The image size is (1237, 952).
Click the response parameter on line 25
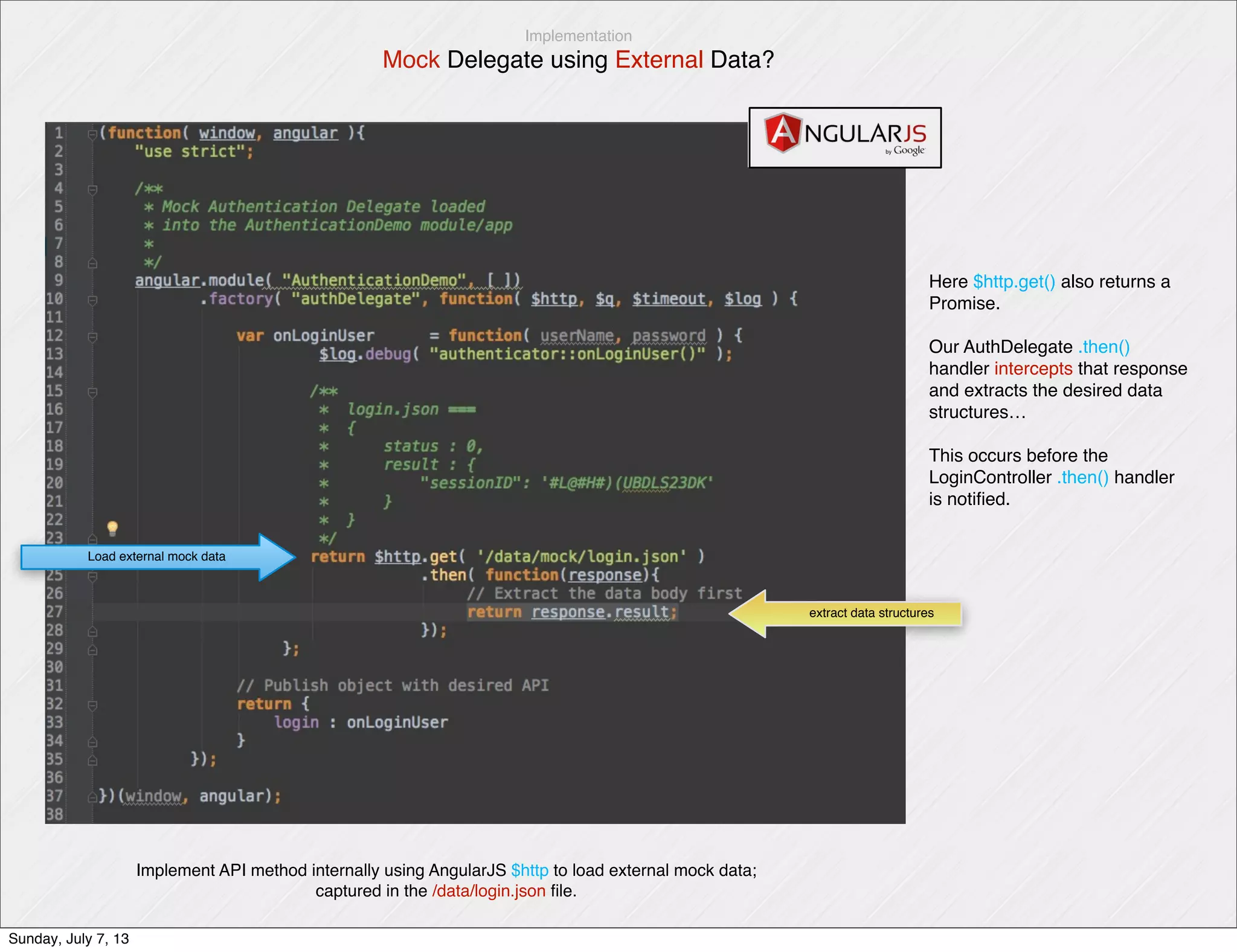(x=605, y=575)
